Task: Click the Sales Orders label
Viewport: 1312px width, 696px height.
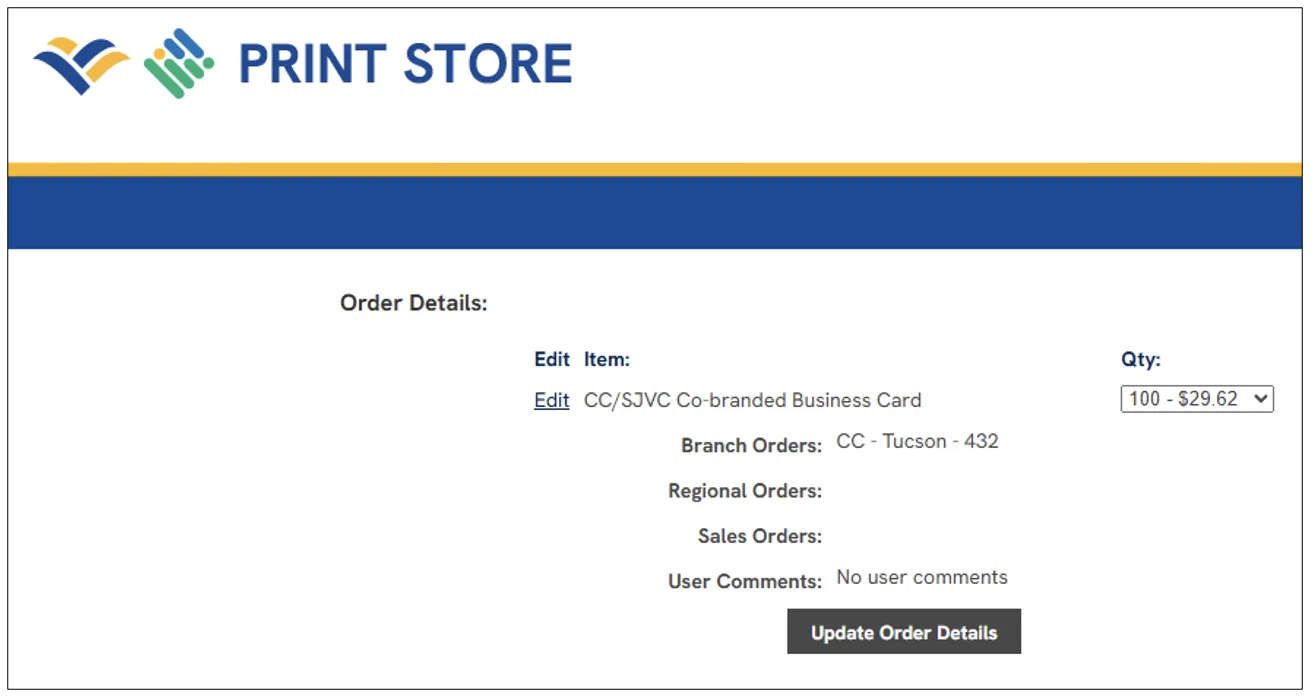Action: click(x=759, y=536)
